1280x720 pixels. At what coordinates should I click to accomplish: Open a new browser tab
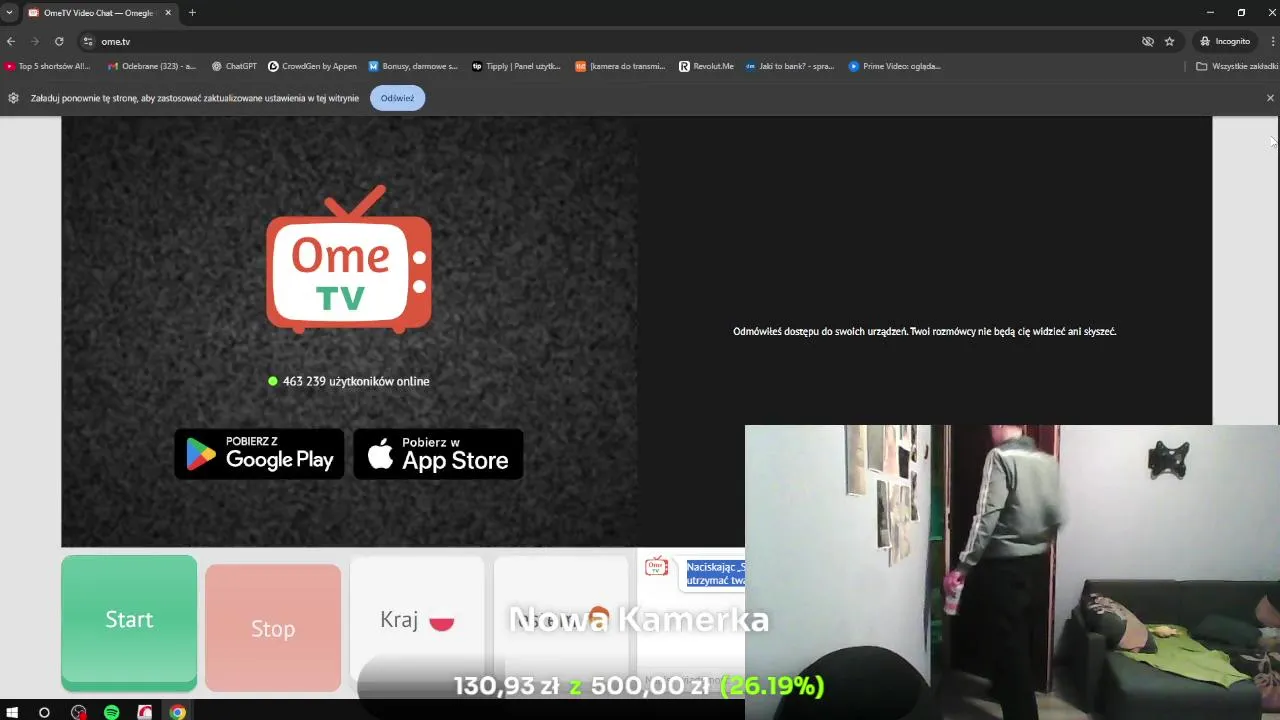click(x=192, y=13)
